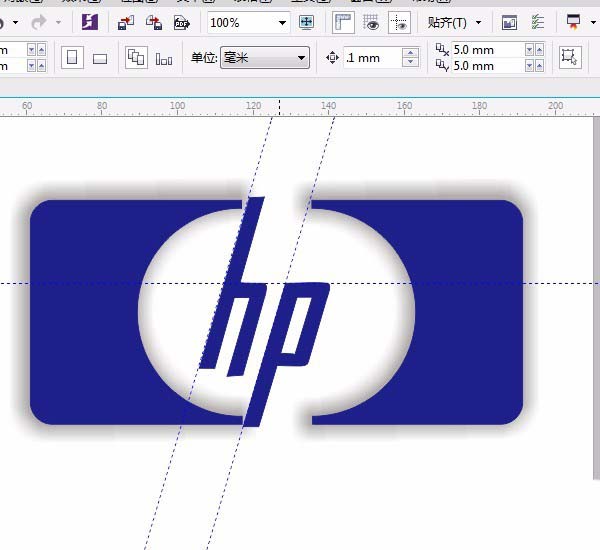Image resolution: width=600 pixels, height=550 pixels.
Task: Click the horizontal ruler at 100 mark
Action: tap(177, 106)
